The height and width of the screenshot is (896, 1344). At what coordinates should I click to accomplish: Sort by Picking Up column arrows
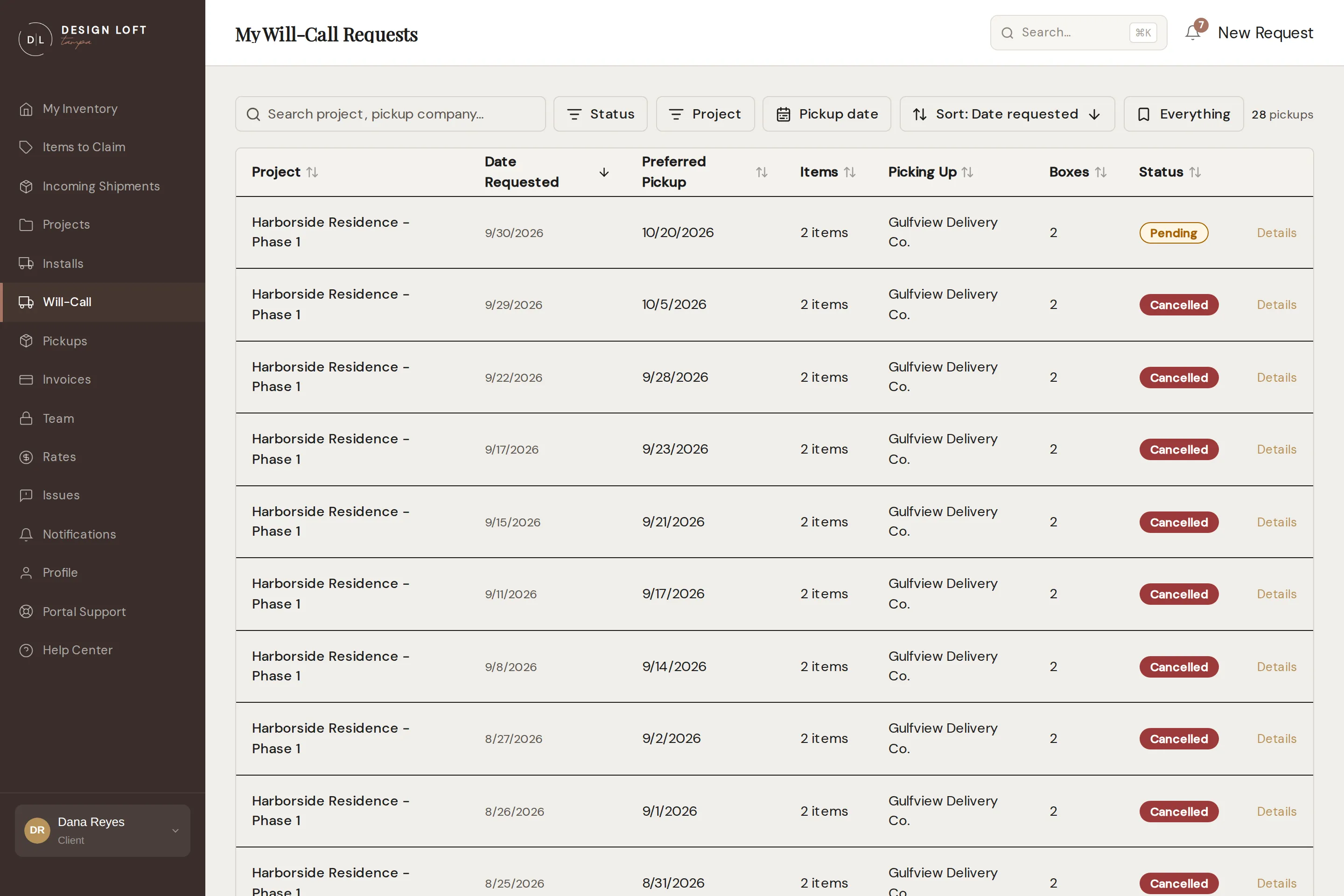(967, 172)
